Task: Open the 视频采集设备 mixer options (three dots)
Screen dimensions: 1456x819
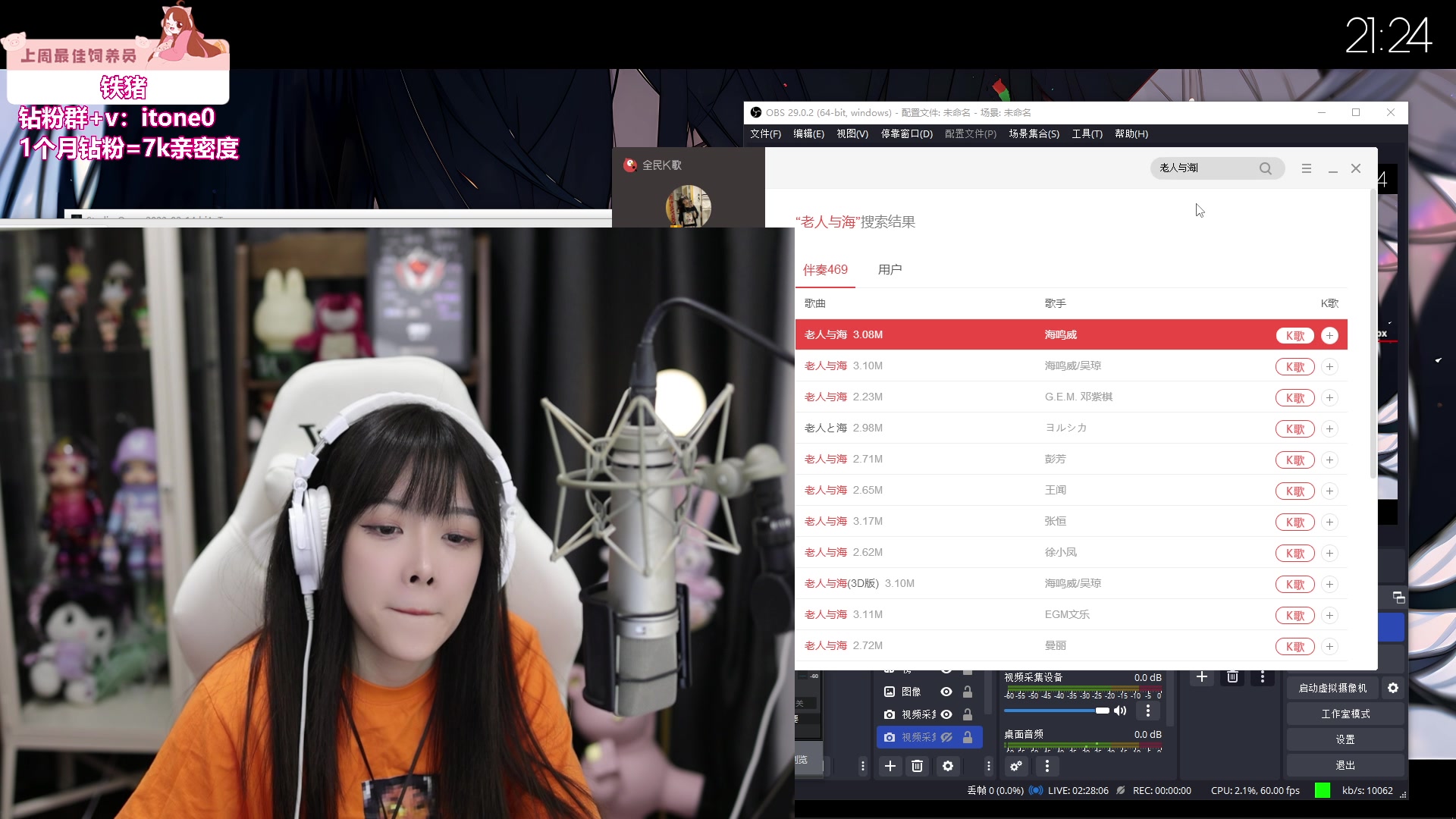Action: [x=1148, y=711]
